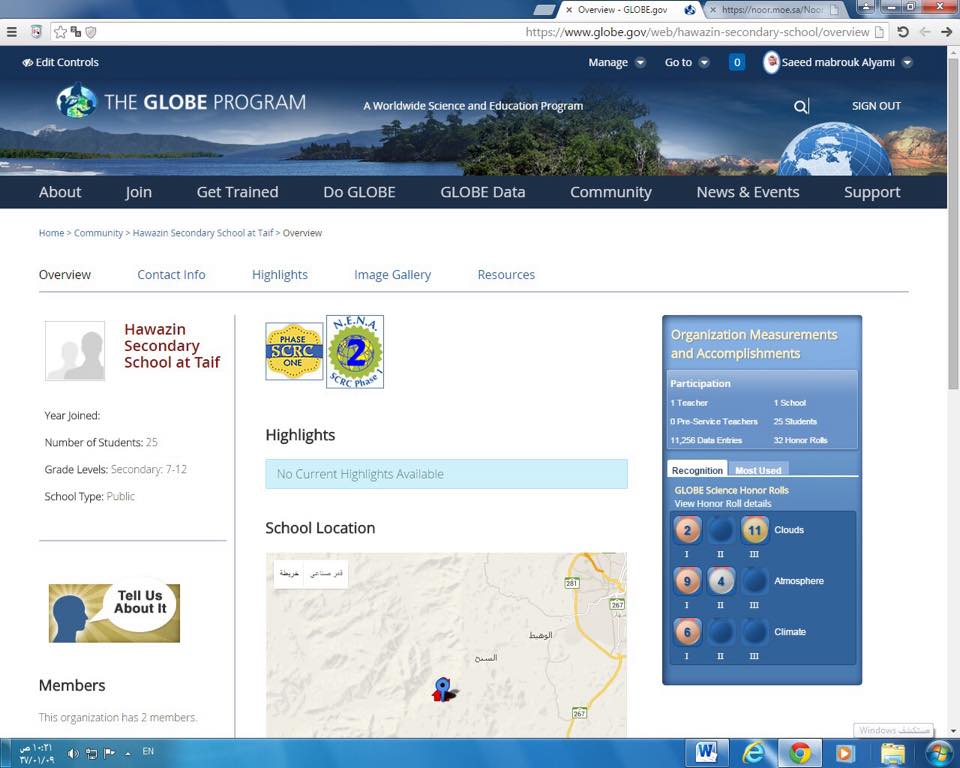Select the Recognition tab
The width and height of the screenshot is (960, 768).
coord(697,470)
